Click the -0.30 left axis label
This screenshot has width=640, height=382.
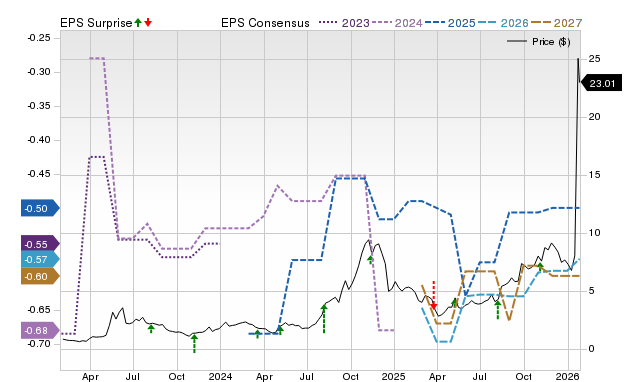point(39,72)
